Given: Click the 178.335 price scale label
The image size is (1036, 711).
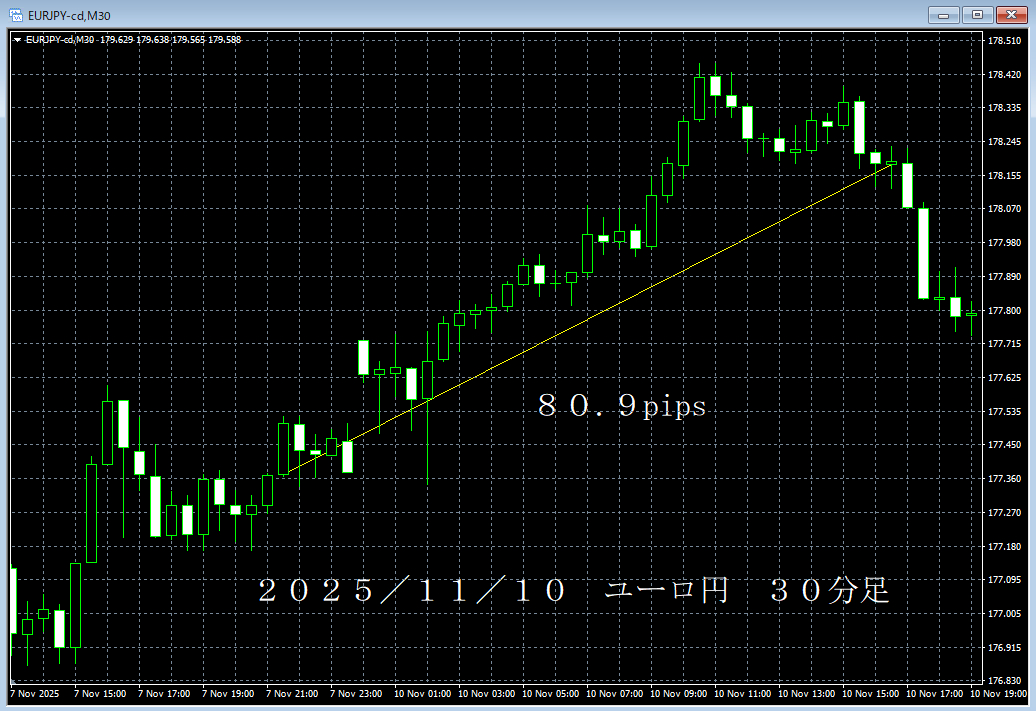Looking at the screenshot, I should tap(1004, 108).
